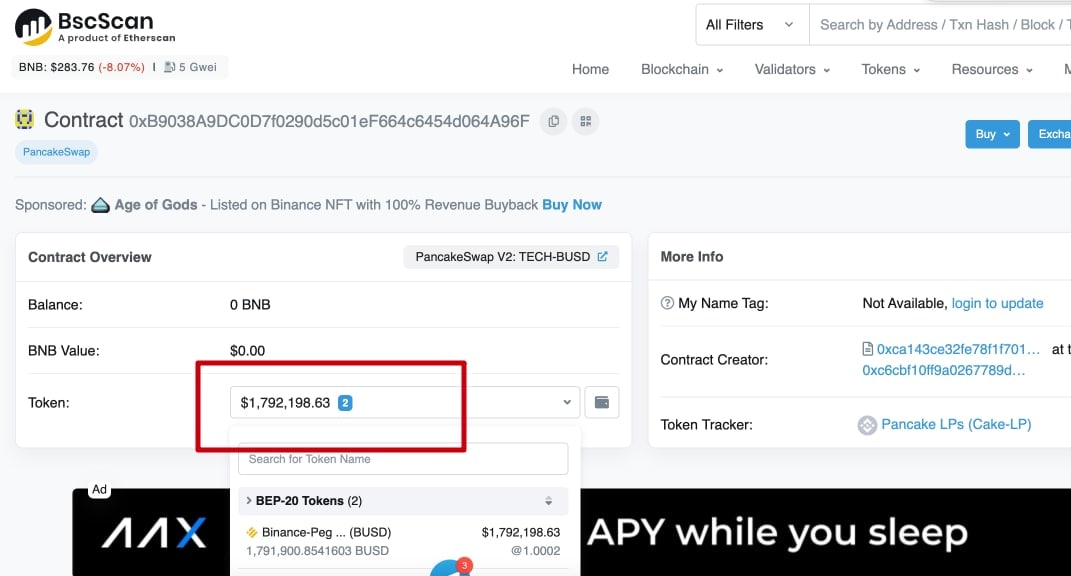
Task: Show the address QR code
Action: (585, 121)
